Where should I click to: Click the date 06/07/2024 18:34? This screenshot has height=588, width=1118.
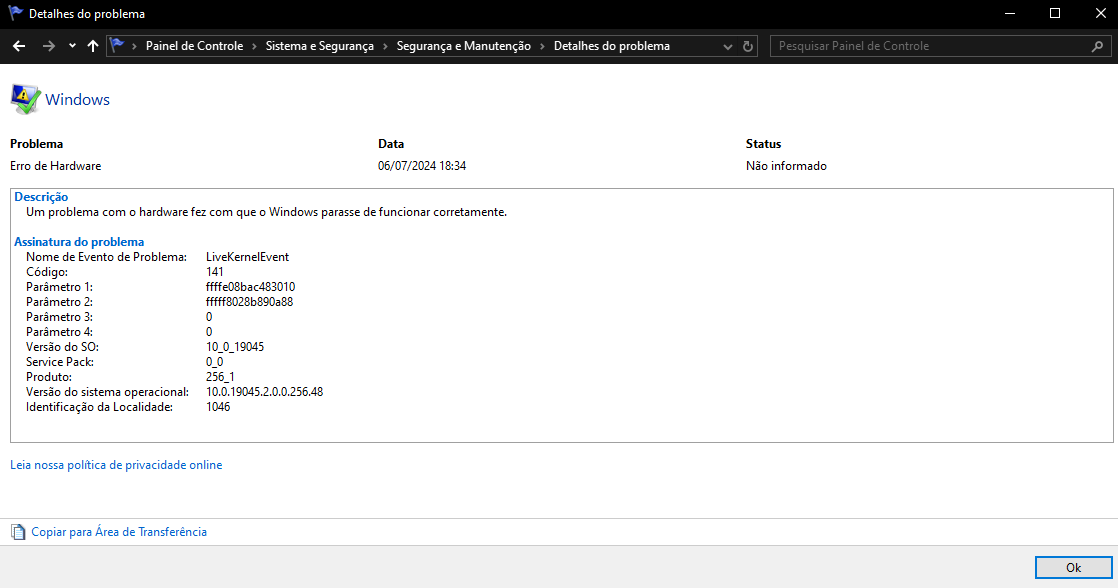pos(422,166)
